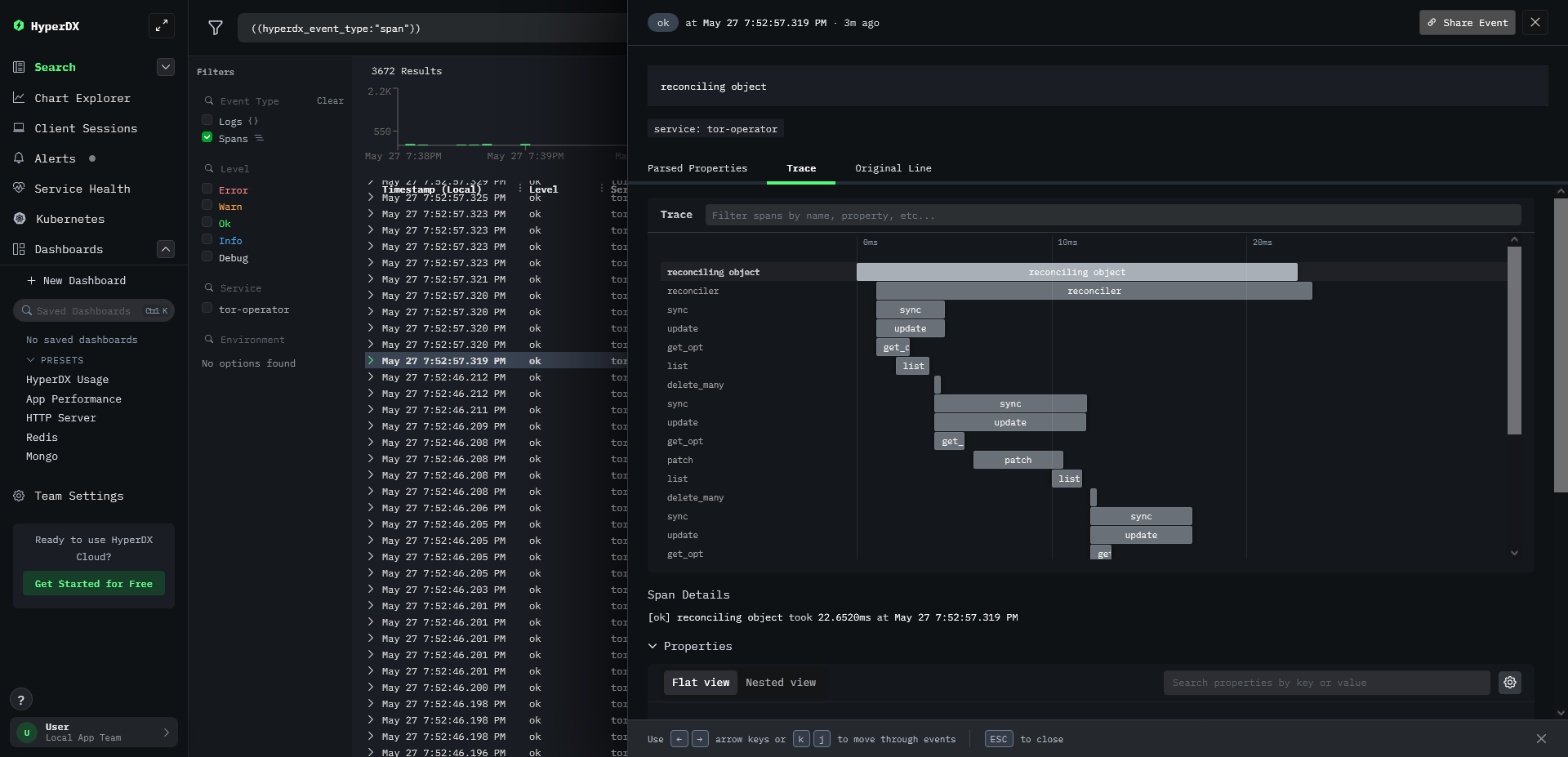Click the trace timeline scrollbar thumb

click(1514, 341)
